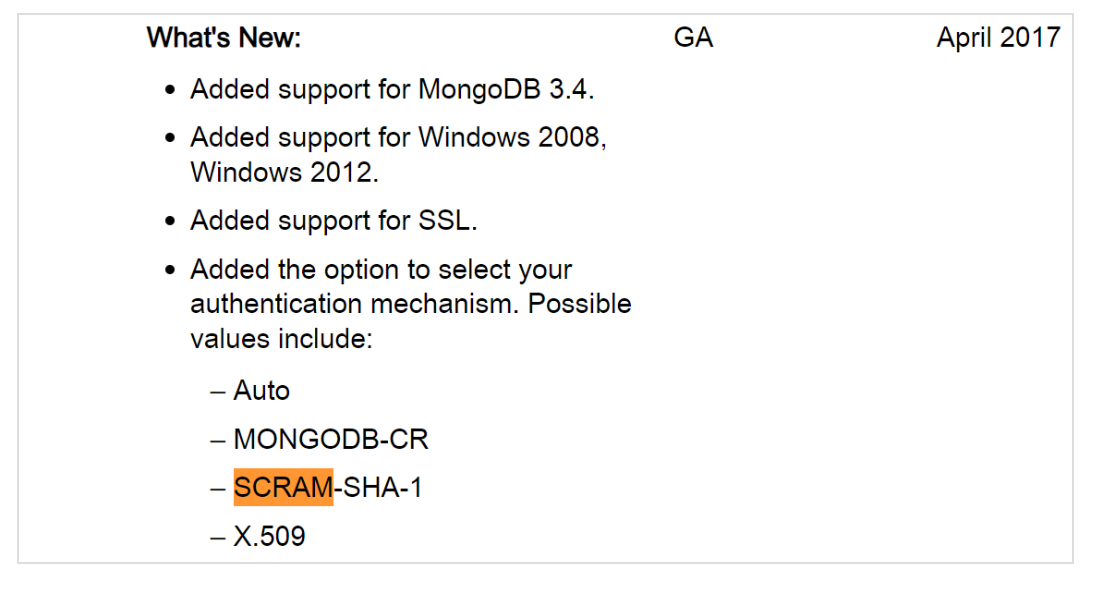Click the bullet before "Added the option"
The image size is (1105, 591).
click(x=172, y=271)
